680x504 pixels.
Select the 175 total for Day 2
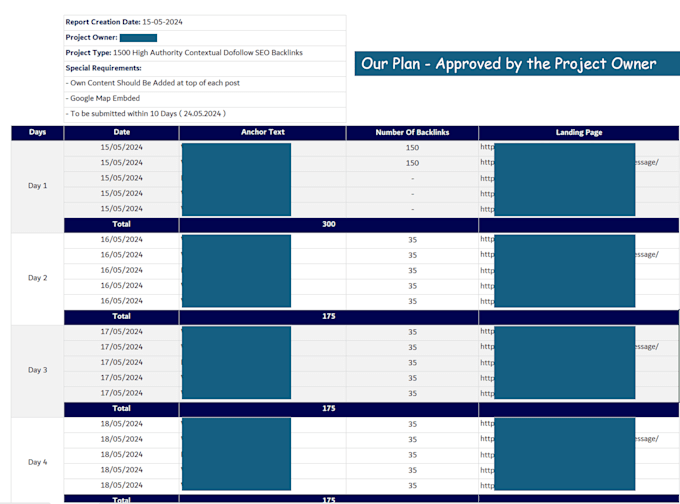(329, 317)
